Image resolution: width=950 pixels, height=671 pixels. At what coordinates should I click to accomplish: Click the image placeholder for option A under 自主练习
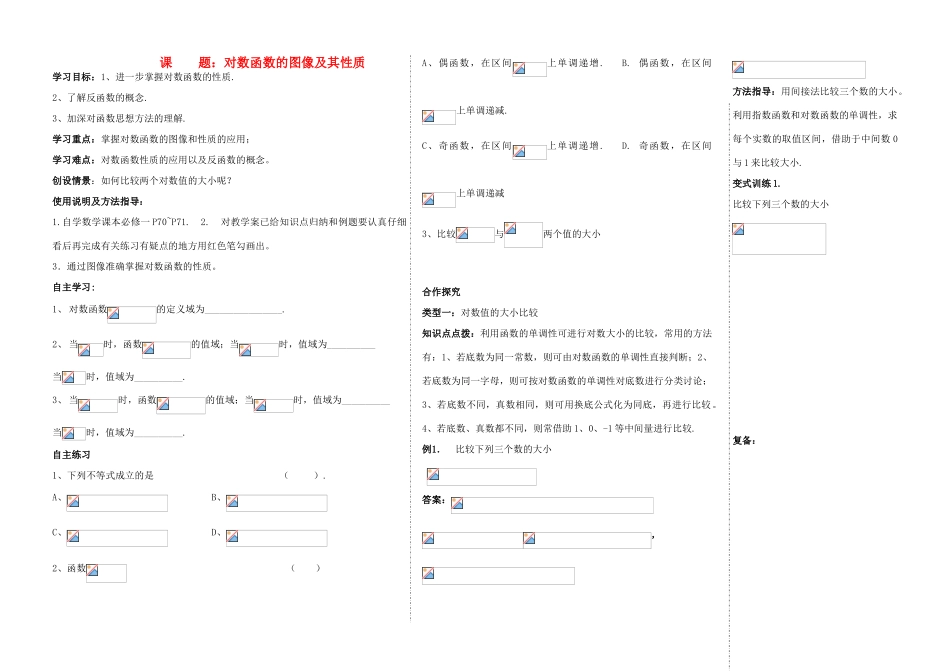(117, 503)
